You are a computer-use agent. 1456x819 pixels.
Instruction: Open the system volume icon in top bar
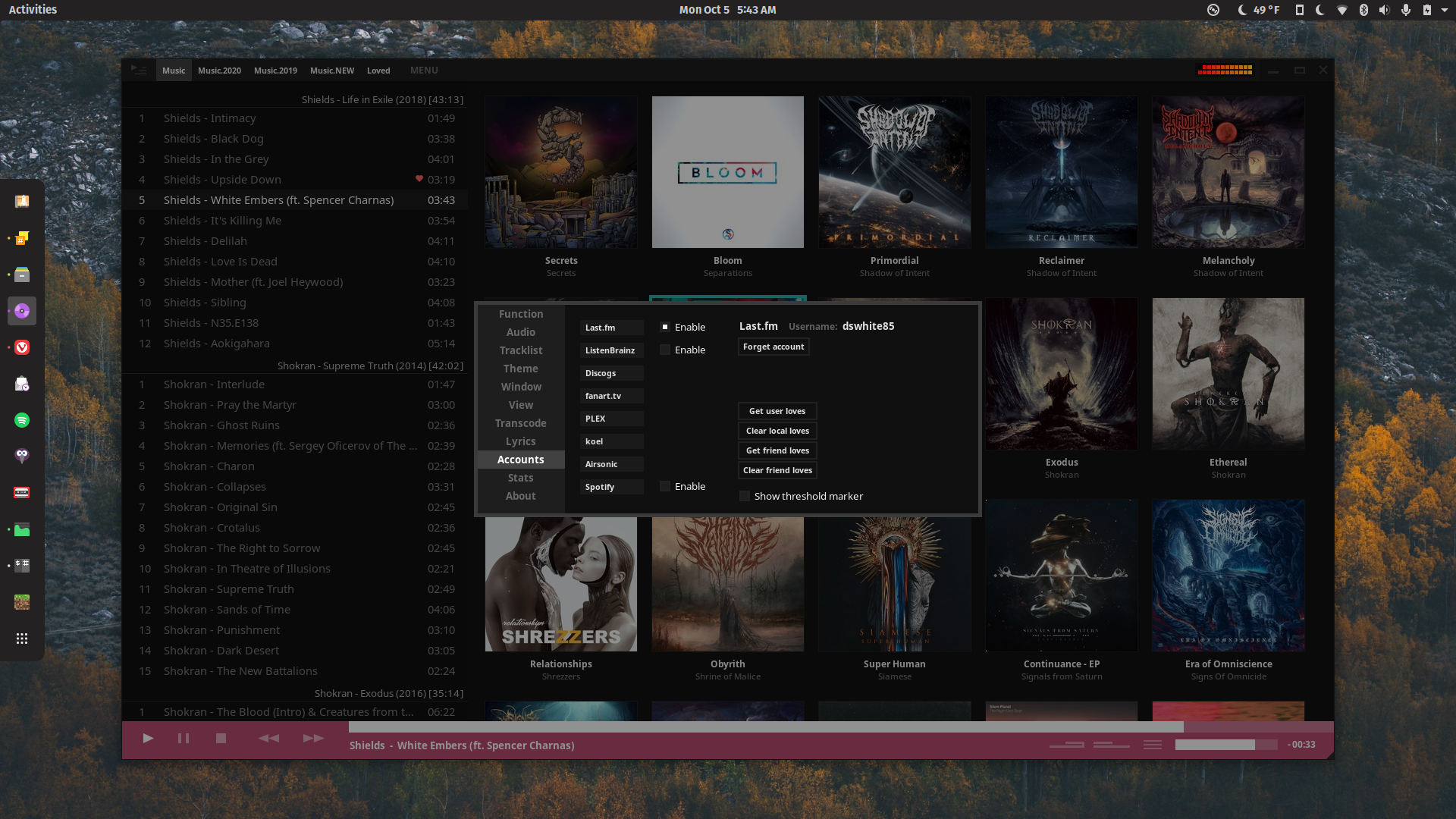click(1384, 10)
